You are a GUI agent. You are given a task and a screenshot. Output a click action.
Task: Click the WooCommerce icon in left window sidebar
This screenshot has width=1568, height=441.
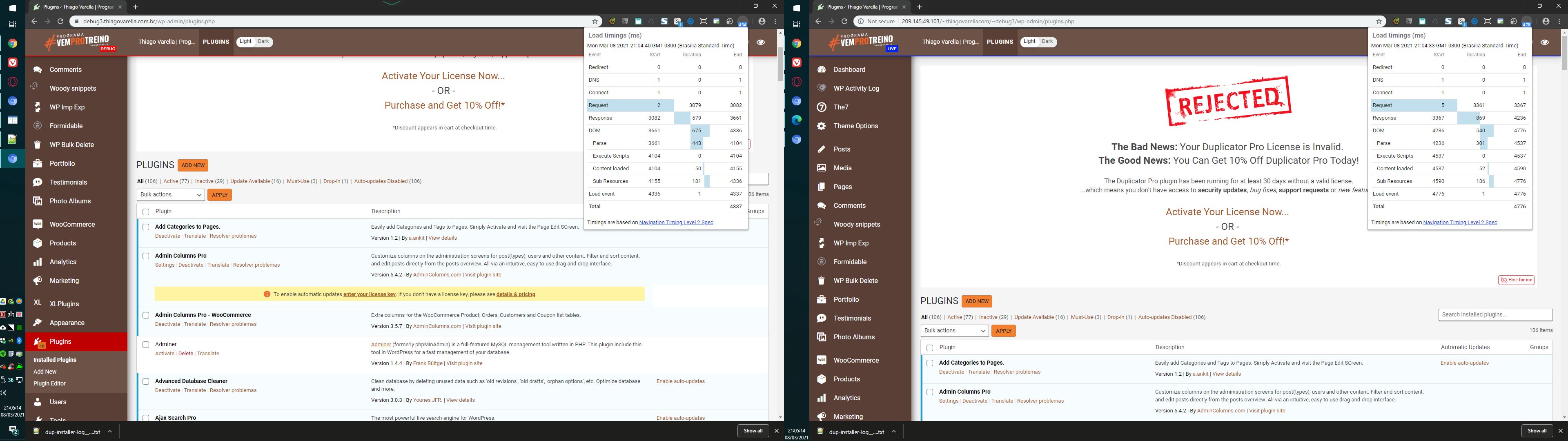coord(38,224)
